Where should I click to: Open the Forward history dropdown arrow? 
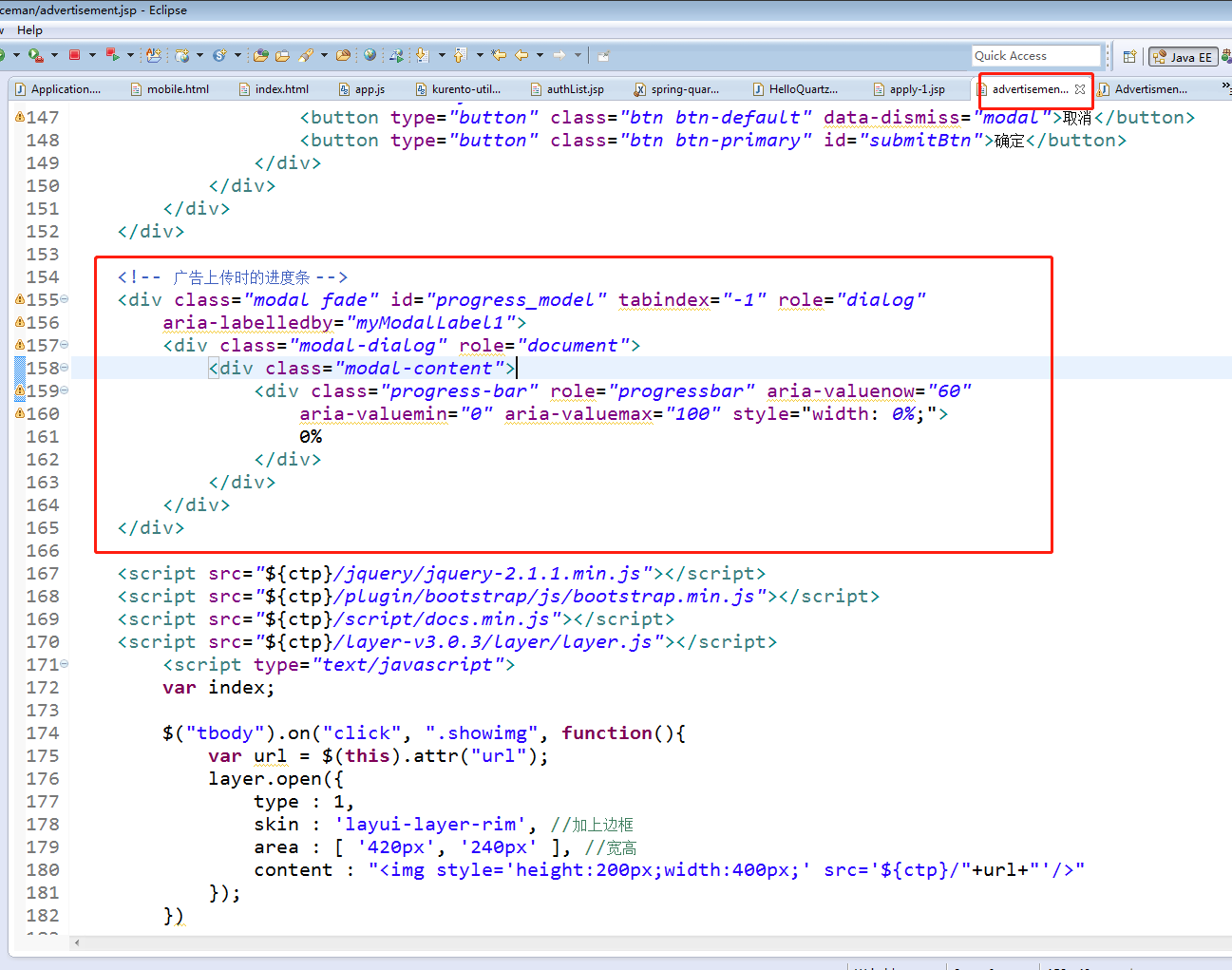click(578, 55)
